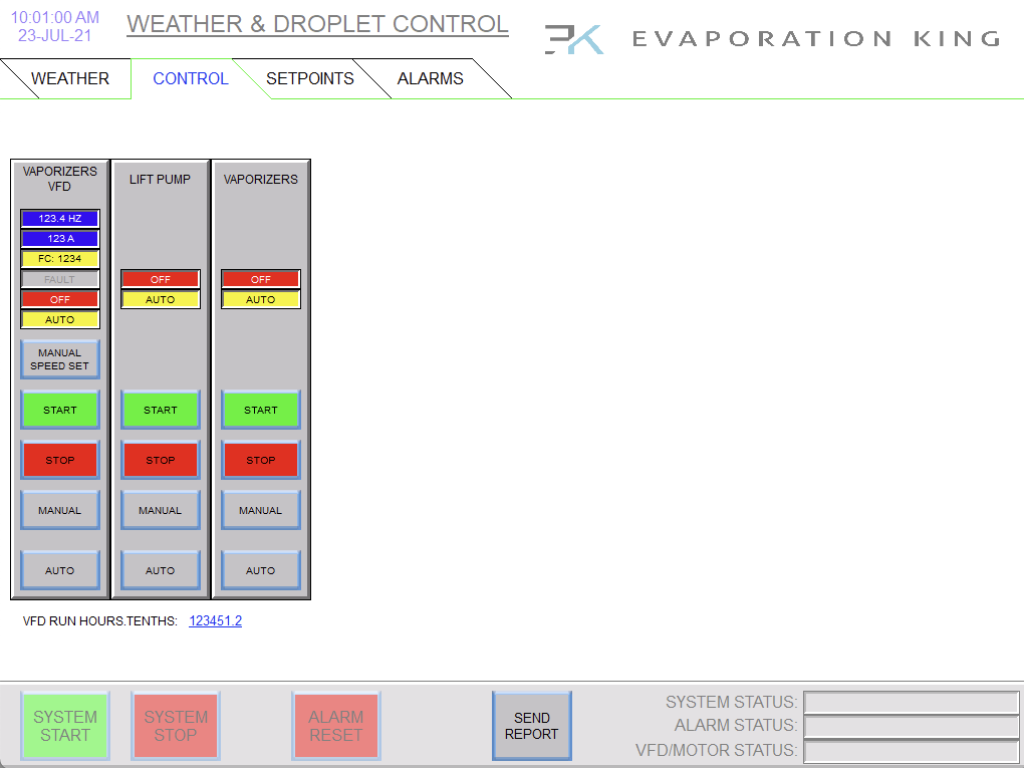This screenshot has width=1024, height=768.
Task: Click MANUAL SPEED SET for Vaporizers VFD
Action: coord(60,359)
